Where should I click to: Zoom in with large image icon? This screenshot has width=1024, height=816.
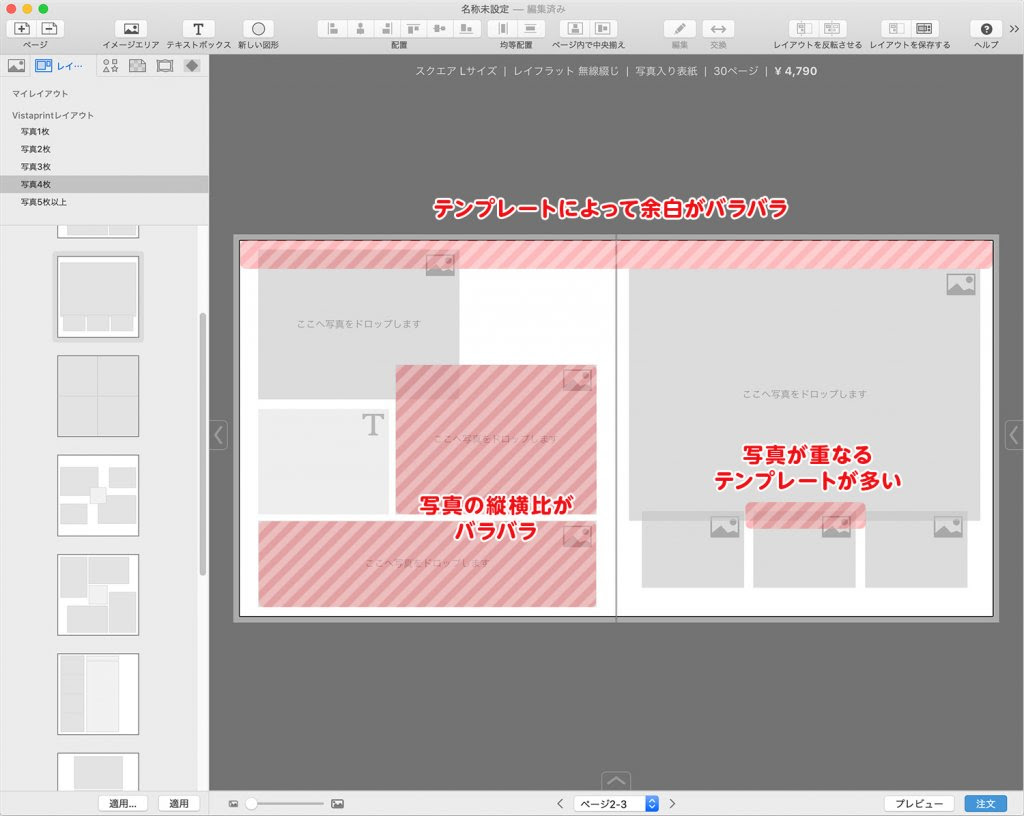[337, 804]
